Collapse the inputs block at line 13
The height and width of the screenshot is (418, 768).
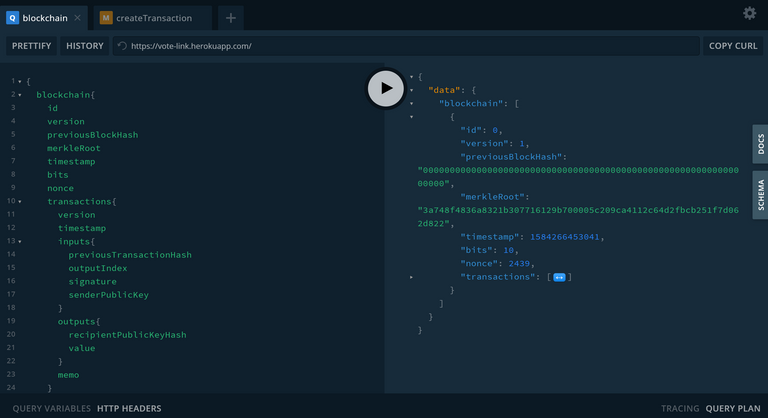[x=20, y=242]
